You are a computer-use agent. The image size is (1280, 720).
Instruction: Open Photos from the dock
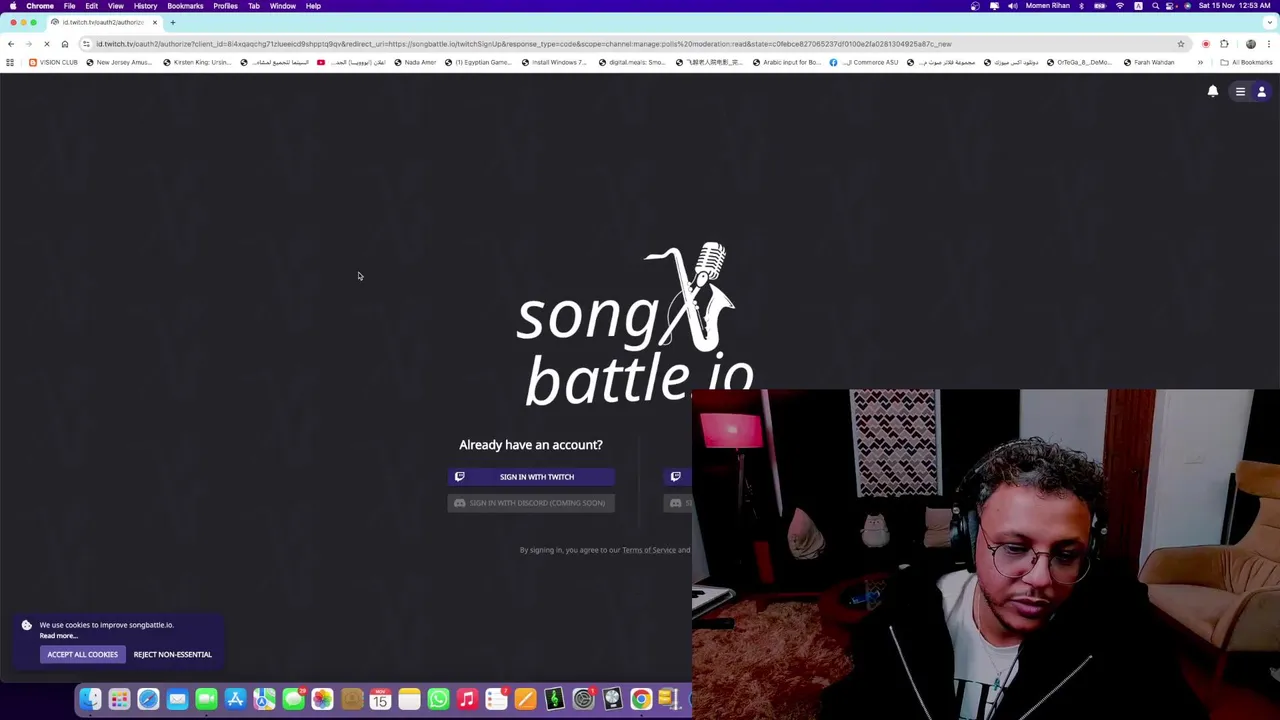click(322, 699)
